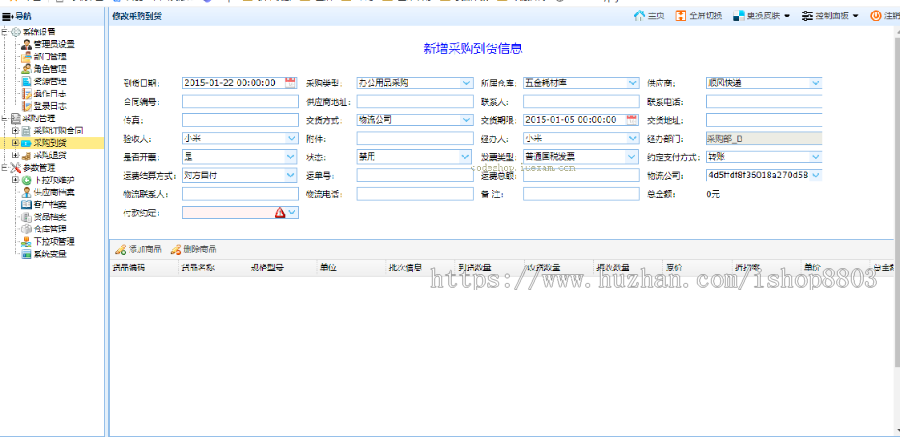Open the 约定支付方式 dropdown

tap(816, 156)
